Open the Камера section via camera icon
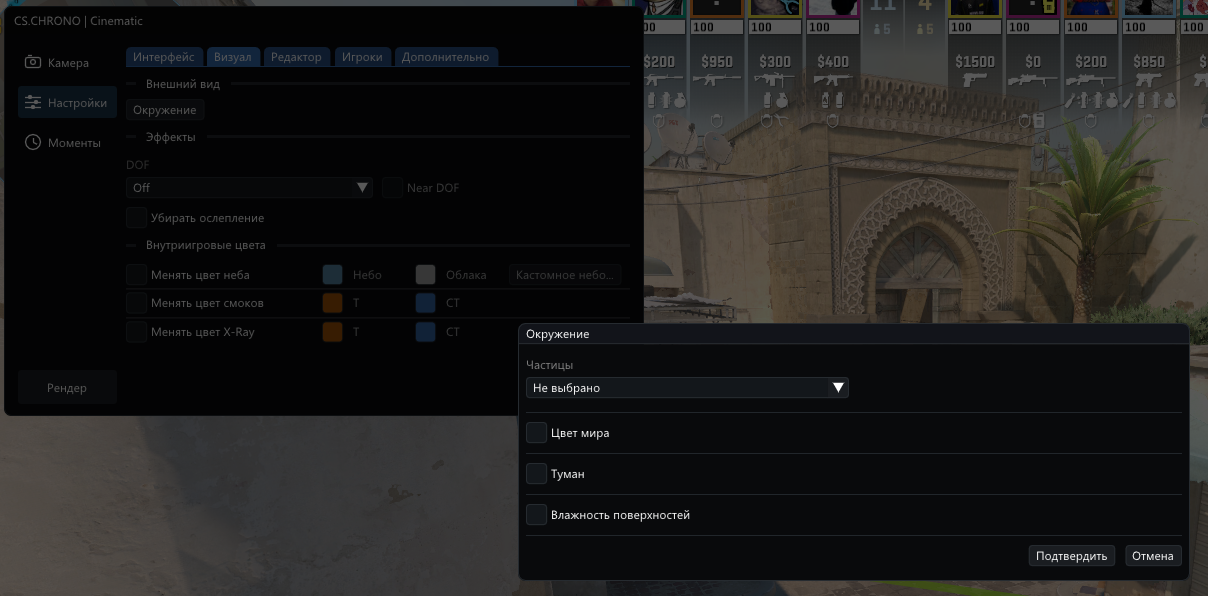Image resolution: width=1208 pixels, height=596 pixels. coord(33,62)
